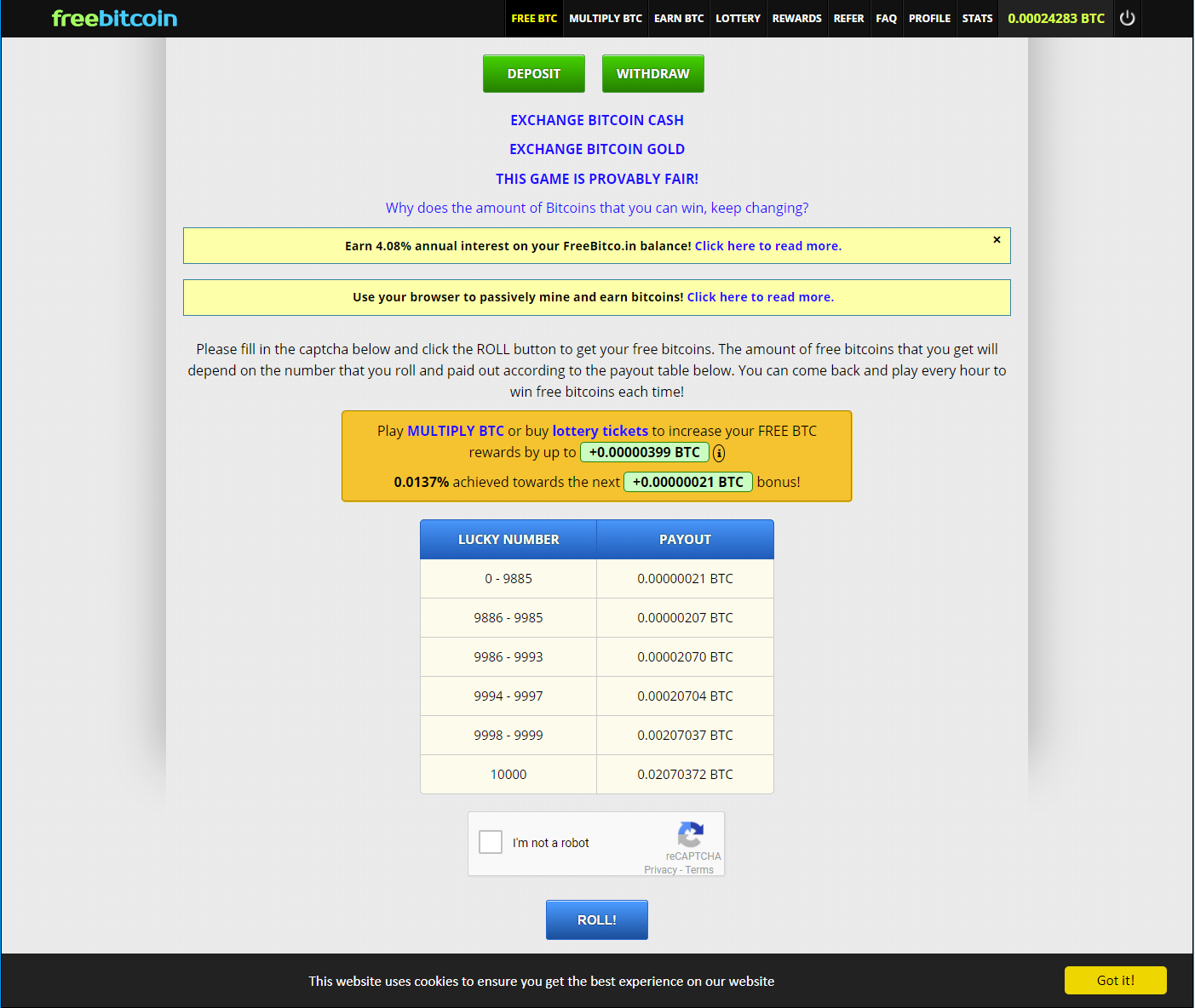Open the FAQ page
Image resolution: width=1195 pixels, height=1008 pixels.
[886, 18]
